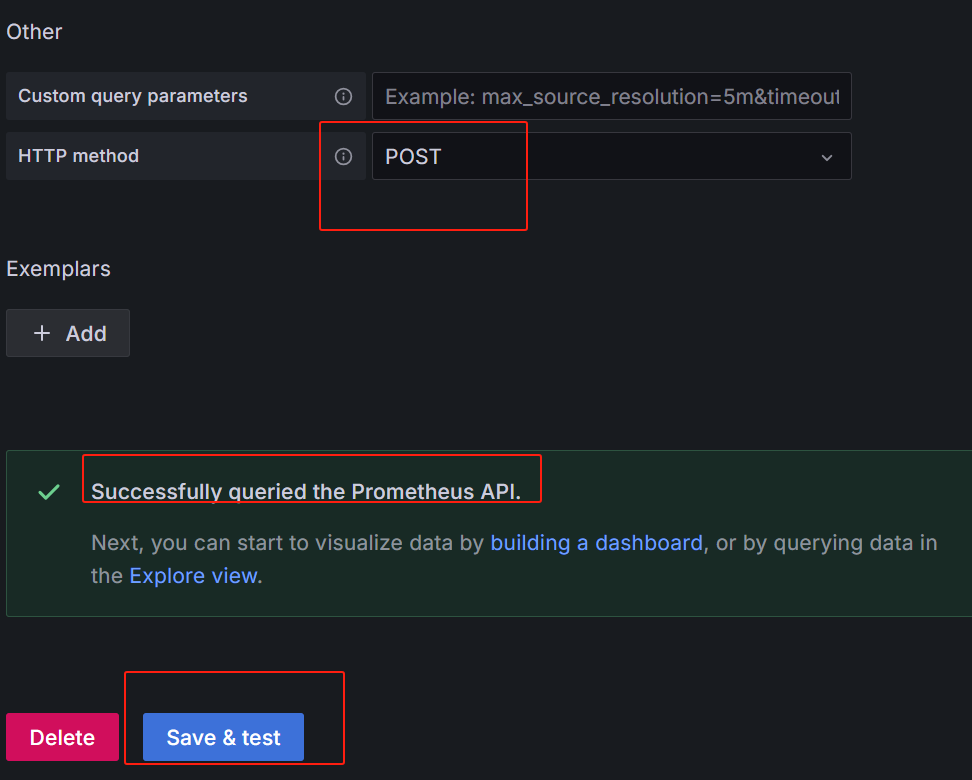
Task: Click the green success checkmark icon
Action: 49,492
